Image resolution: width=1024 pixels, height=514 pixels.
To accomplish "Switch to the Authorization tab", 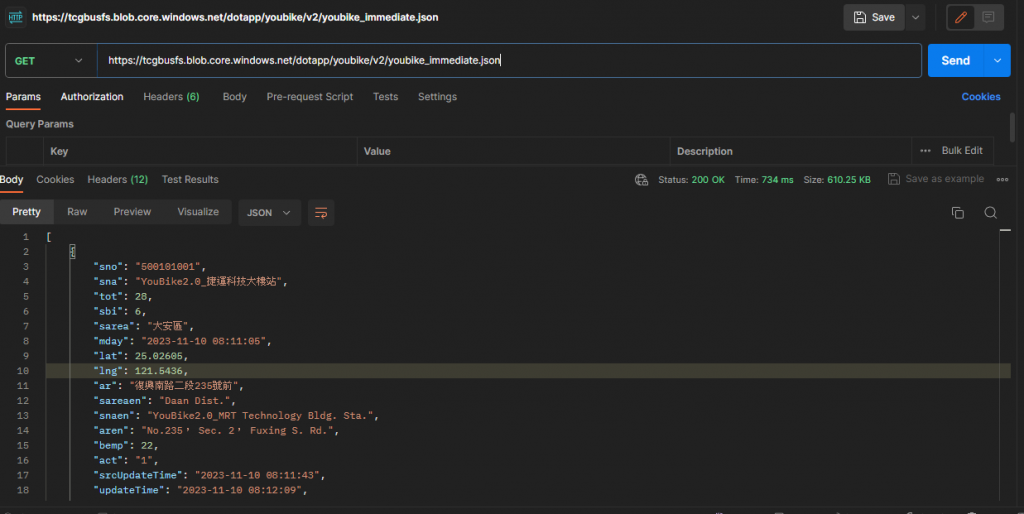I will pos(92,97).
